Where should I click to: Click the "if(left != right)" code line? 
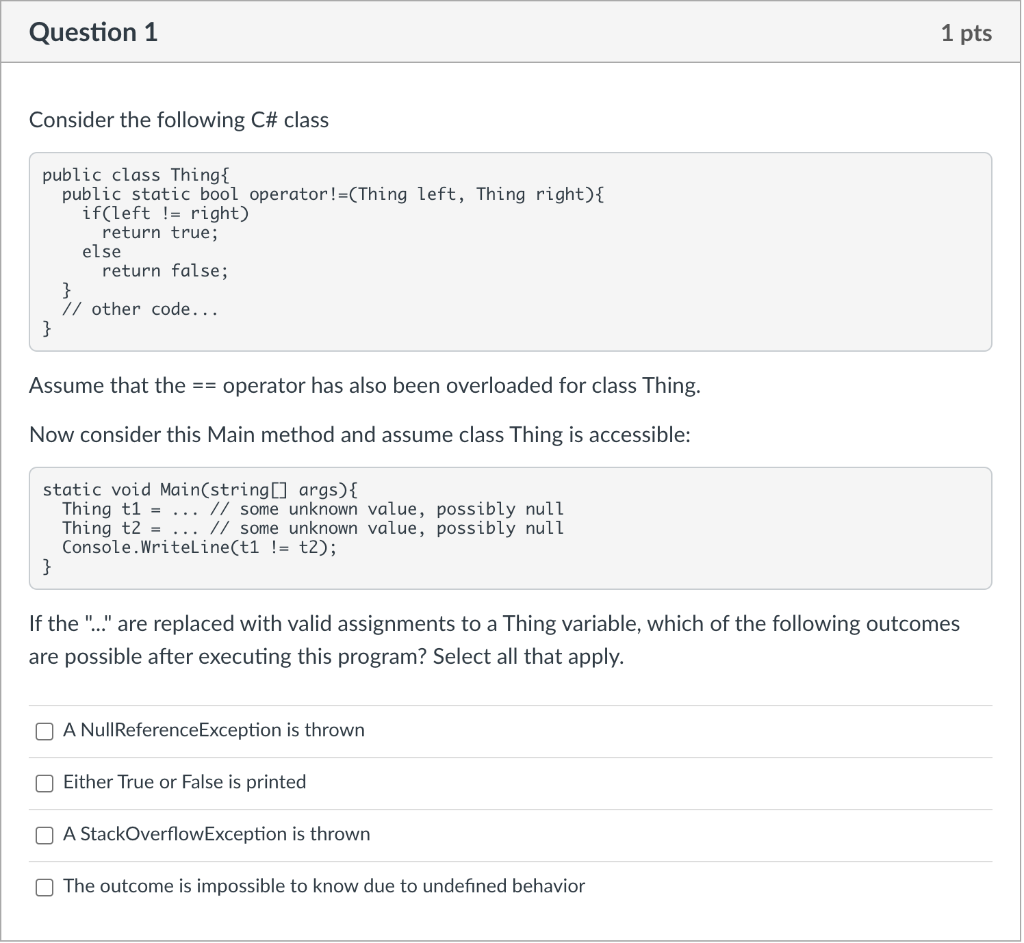pos(165,213)
